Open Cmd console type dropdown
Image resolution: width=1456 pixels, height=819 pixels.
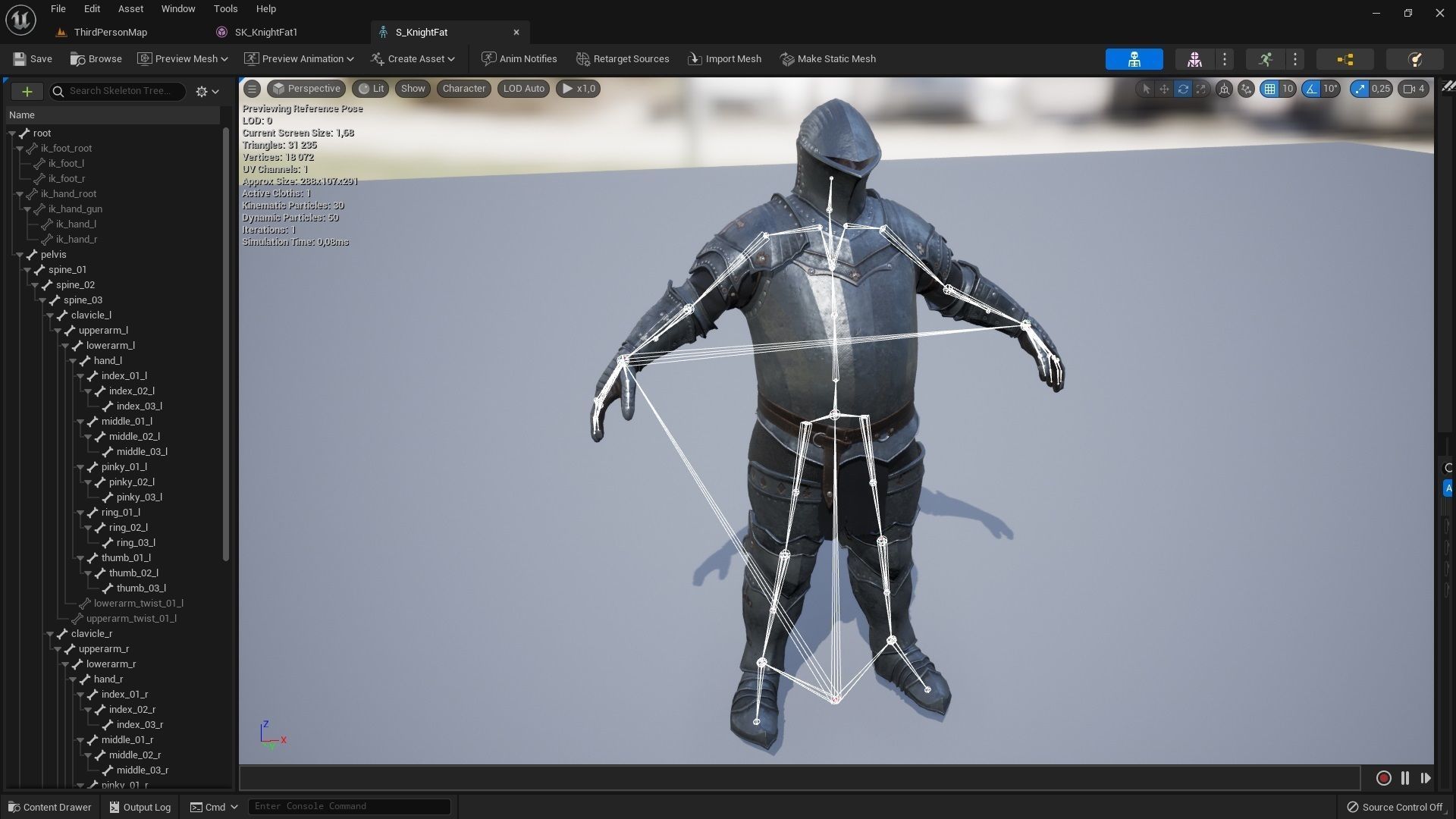[x=215, y=807]
